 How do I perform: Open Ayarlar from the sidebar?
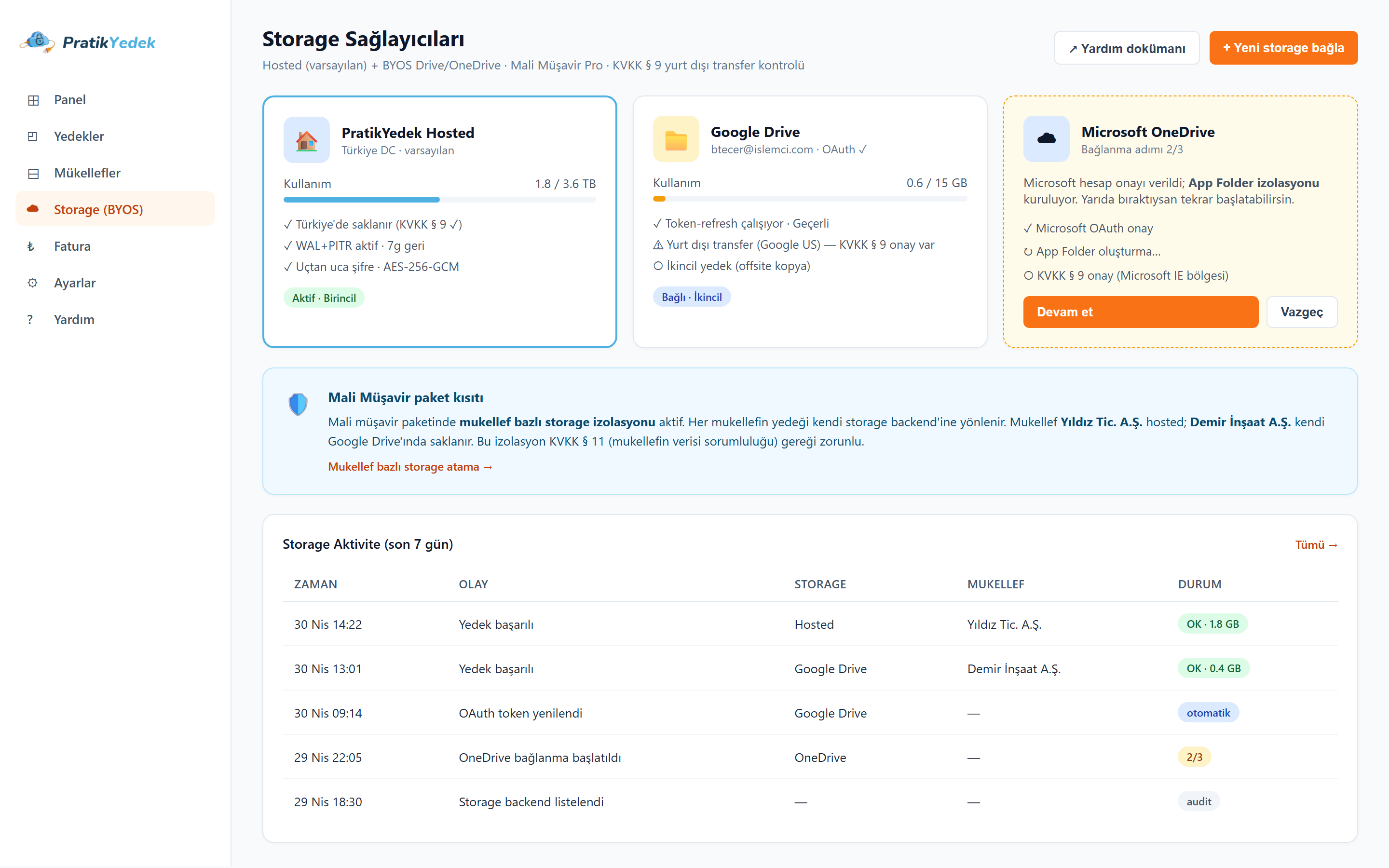pyautogui.click(x=115, y=283)
